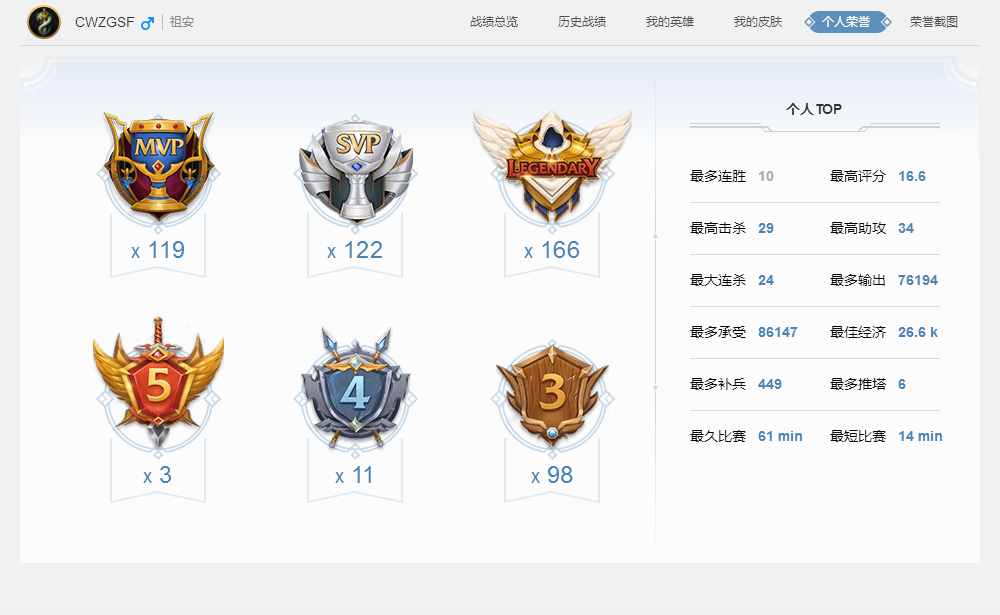Click the x 119 MVP count

[158, 250]
